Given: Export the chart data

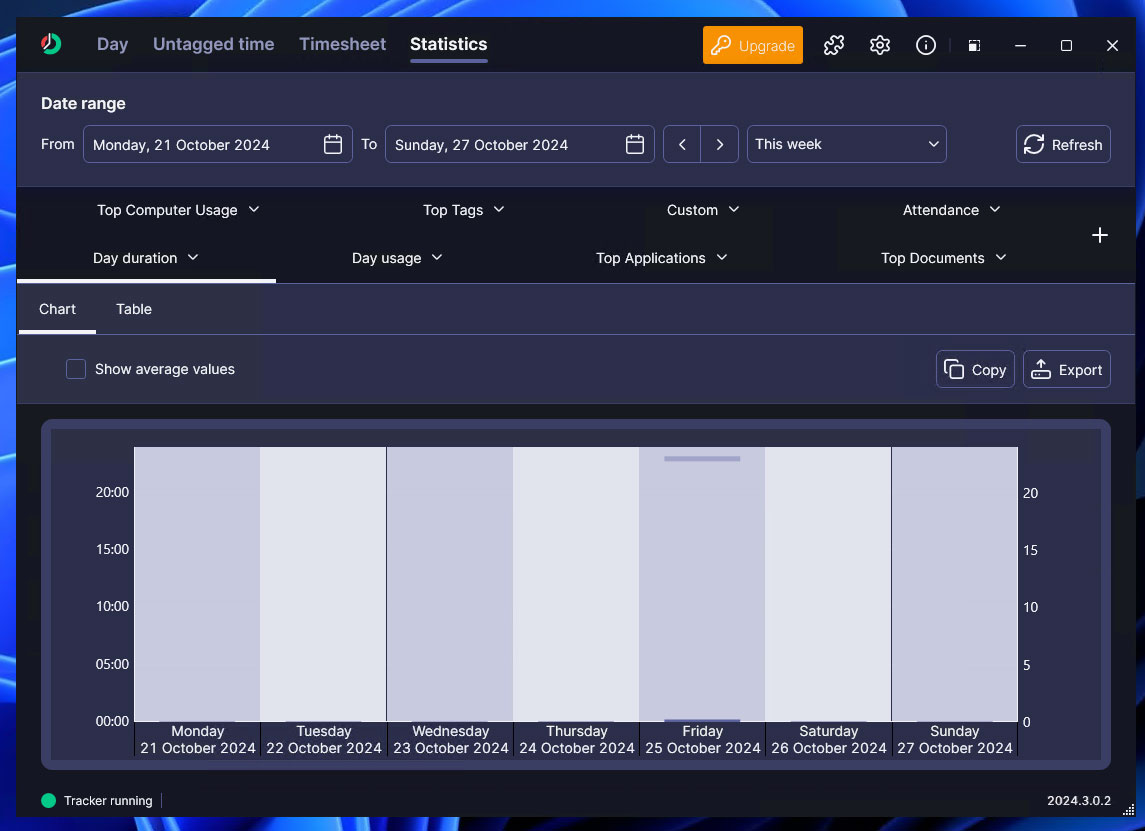Looking at the screenshot, I should click(x=1066, y=369).
